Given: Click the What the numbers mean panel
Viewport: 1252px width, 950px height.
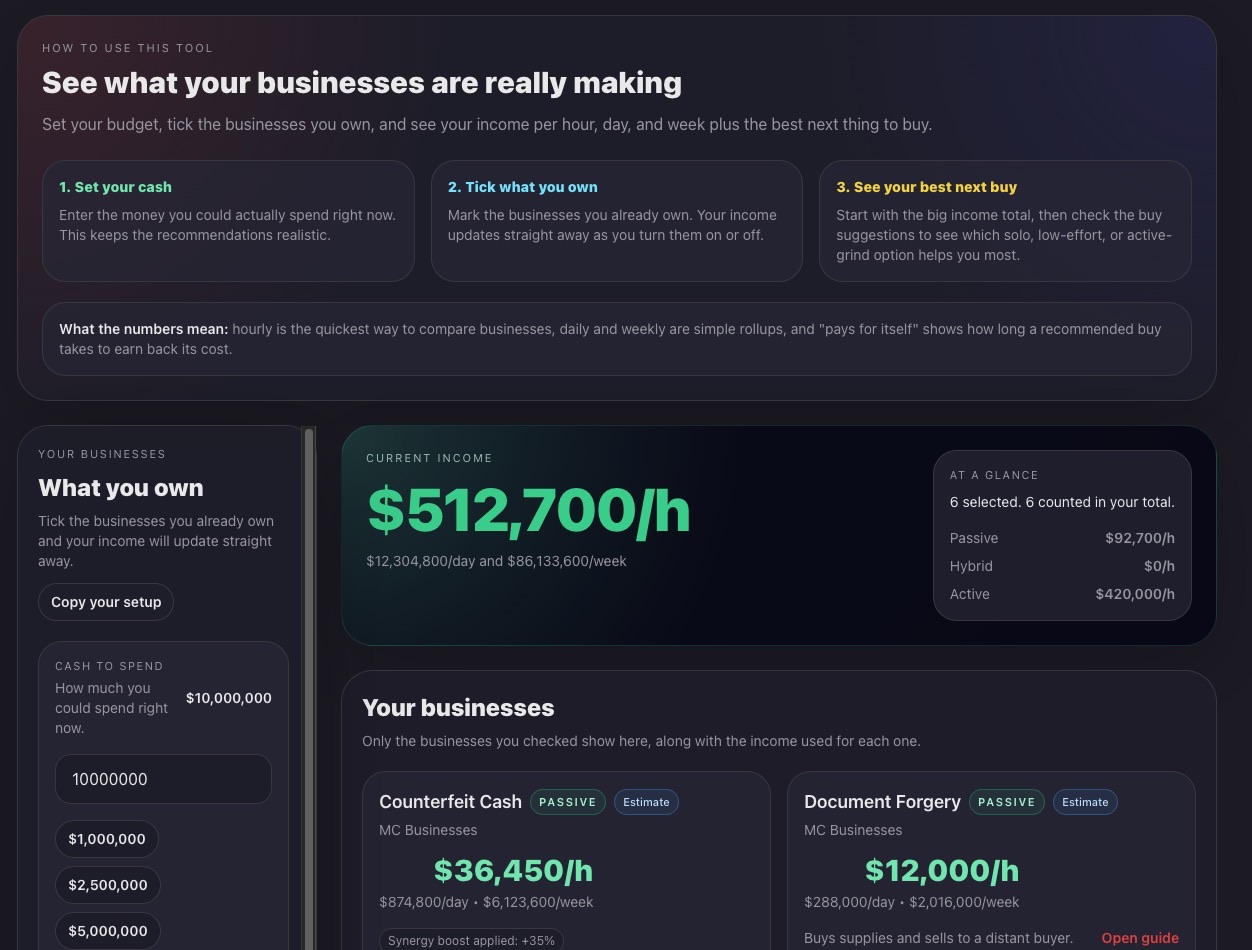Looking at the screenshot, I should [x=616, y=339].
